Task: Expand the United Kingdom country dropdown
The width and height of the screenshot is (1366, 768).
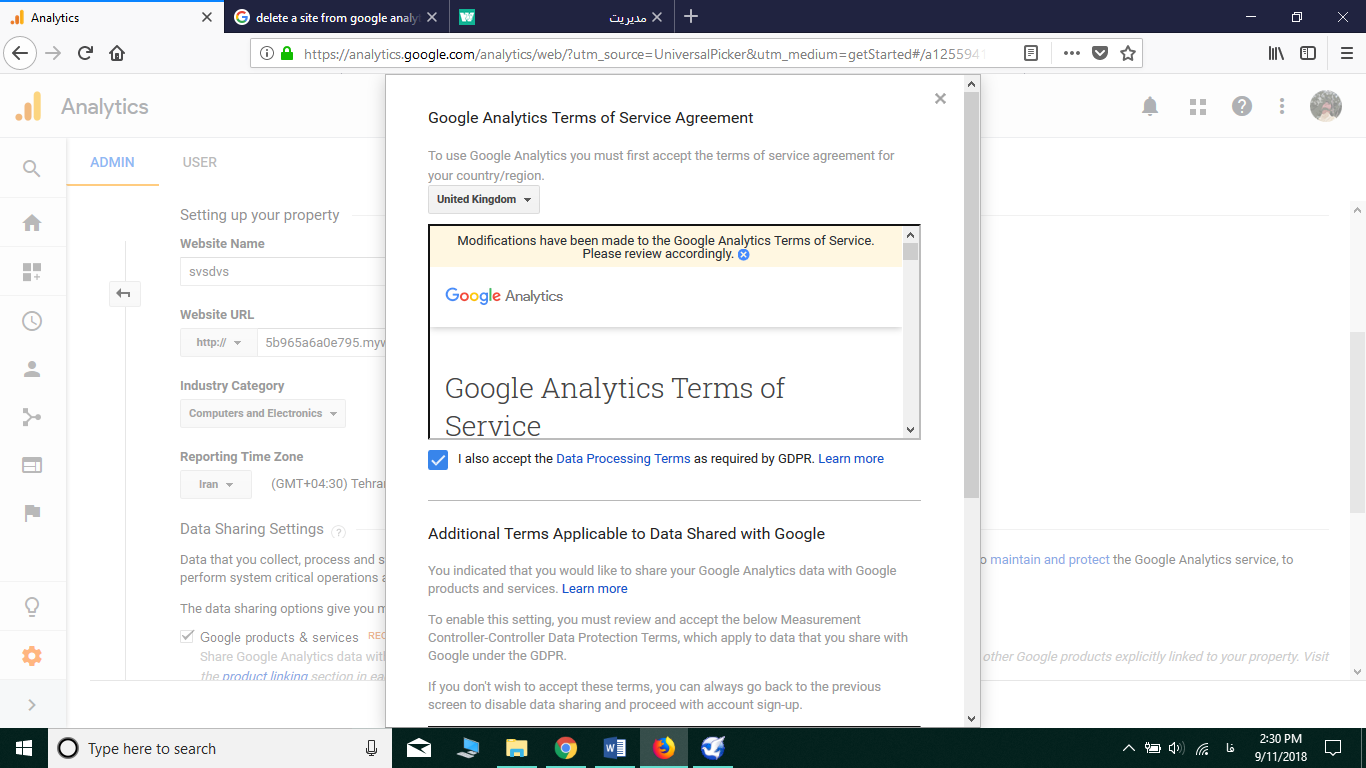Action: (x=483, y=199)
